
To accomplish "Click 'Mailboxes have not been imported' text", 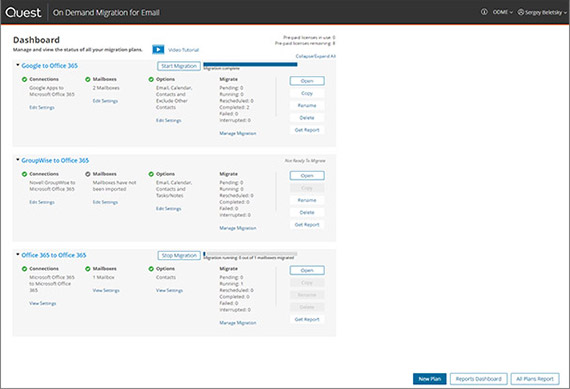I will pyautogui.click(x=115, y=186).
